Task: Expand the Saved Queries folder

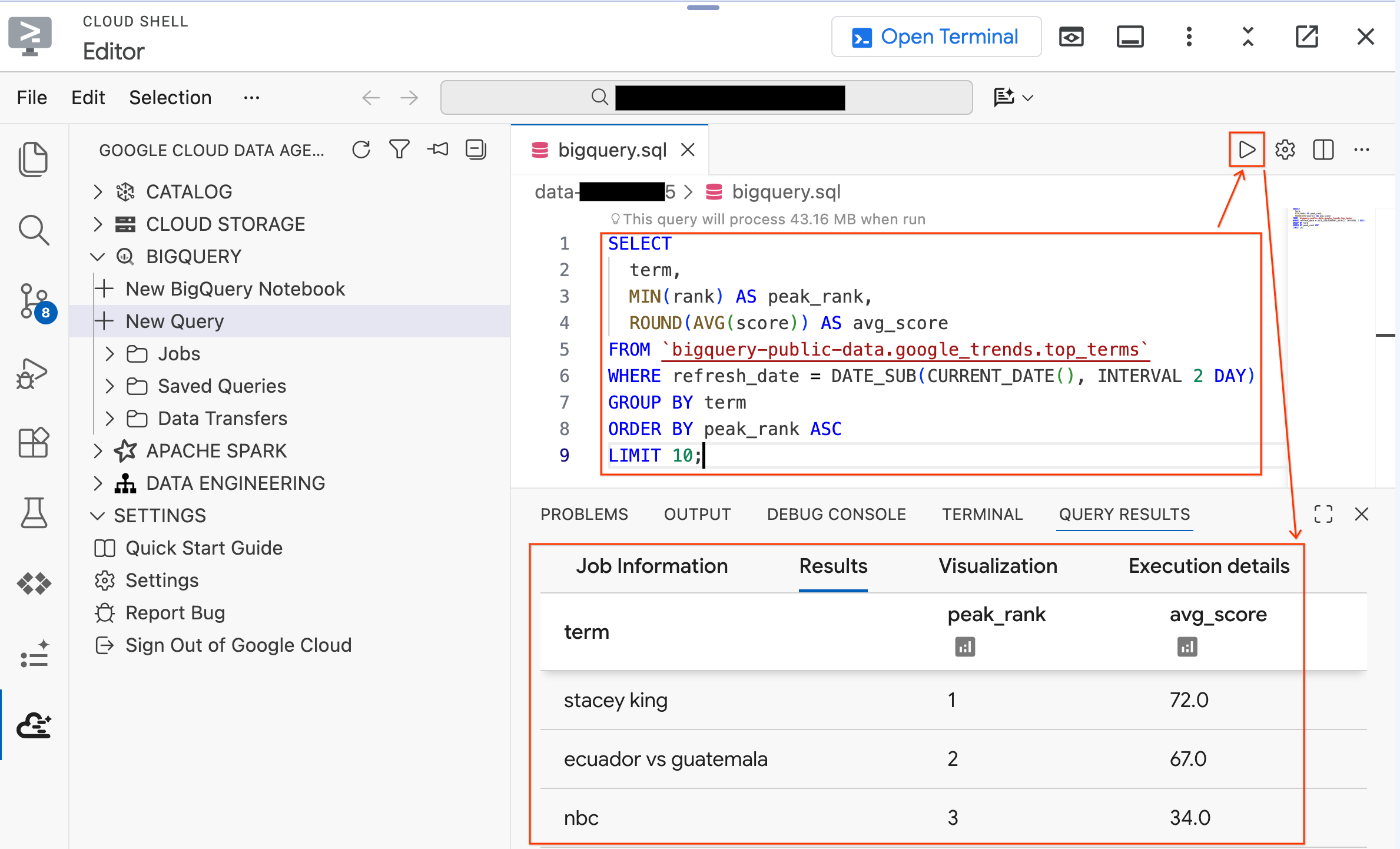Action: pyautogui.click(x=110, y=386)
